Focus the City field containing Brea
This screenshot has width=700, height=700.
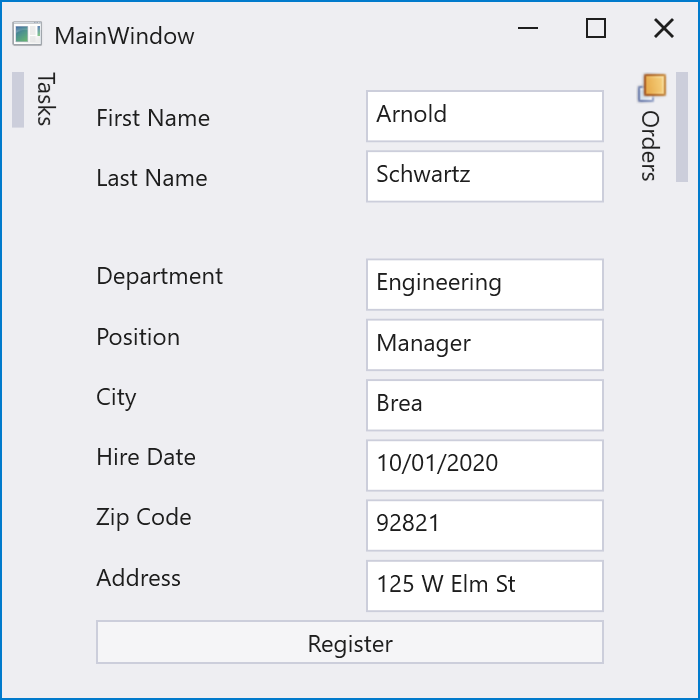point(485,404)
